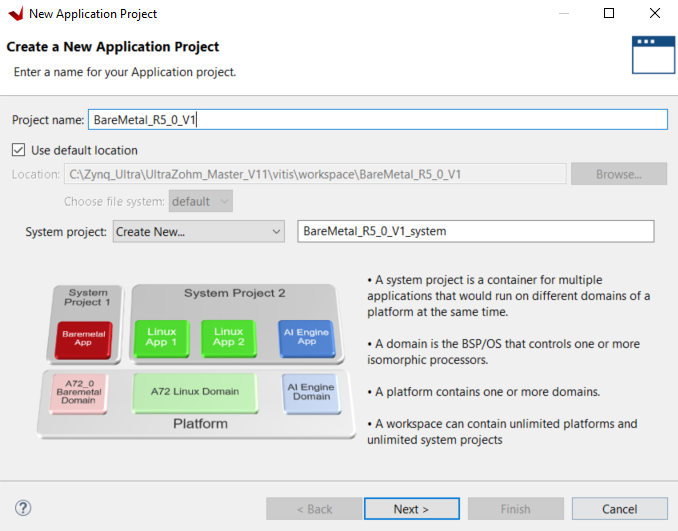This screenshot has height=531, width=678.
Task: Click the red Baremetal App block
Action: pyautogui.click(x=84, y=340)
